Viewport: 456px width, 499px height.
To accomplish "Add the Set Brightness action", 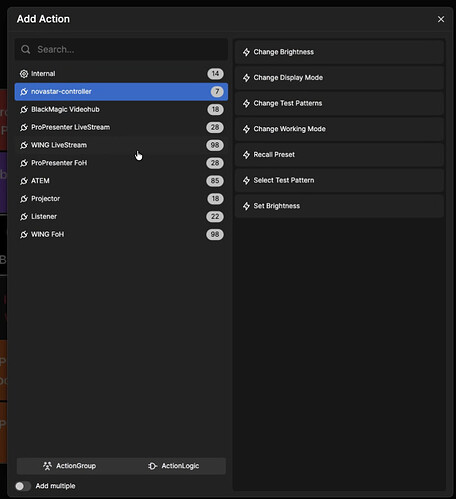I will tap(339, 206).
